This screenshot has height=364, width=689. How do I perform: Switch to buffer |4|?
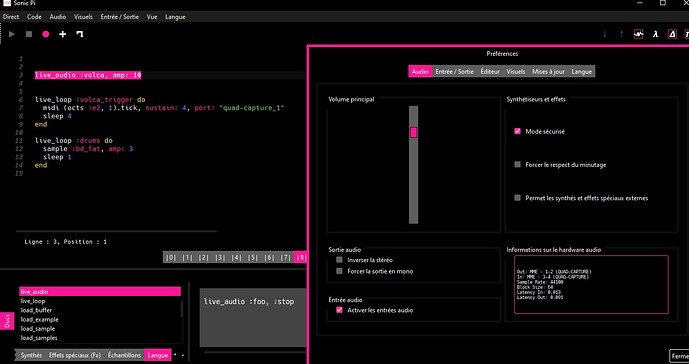click(x=236, y=257)
